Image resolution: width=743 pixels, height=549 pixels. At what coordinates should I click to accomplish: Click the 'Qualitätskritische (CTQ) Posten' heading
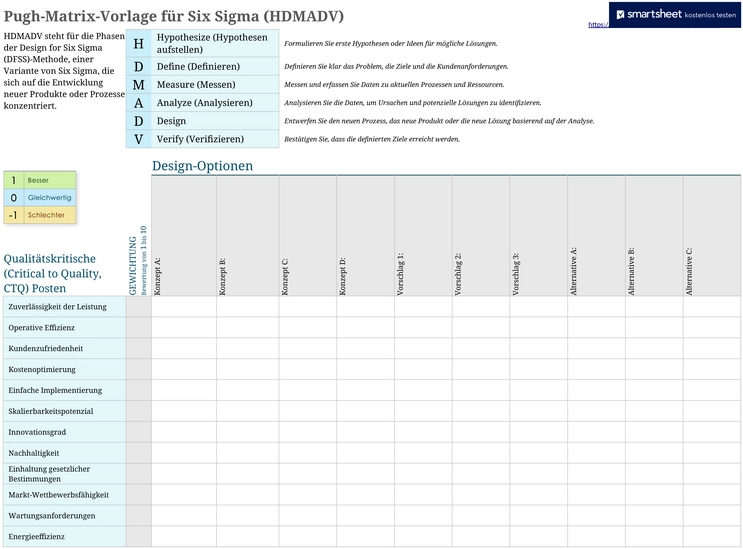[x=53, y=274]
